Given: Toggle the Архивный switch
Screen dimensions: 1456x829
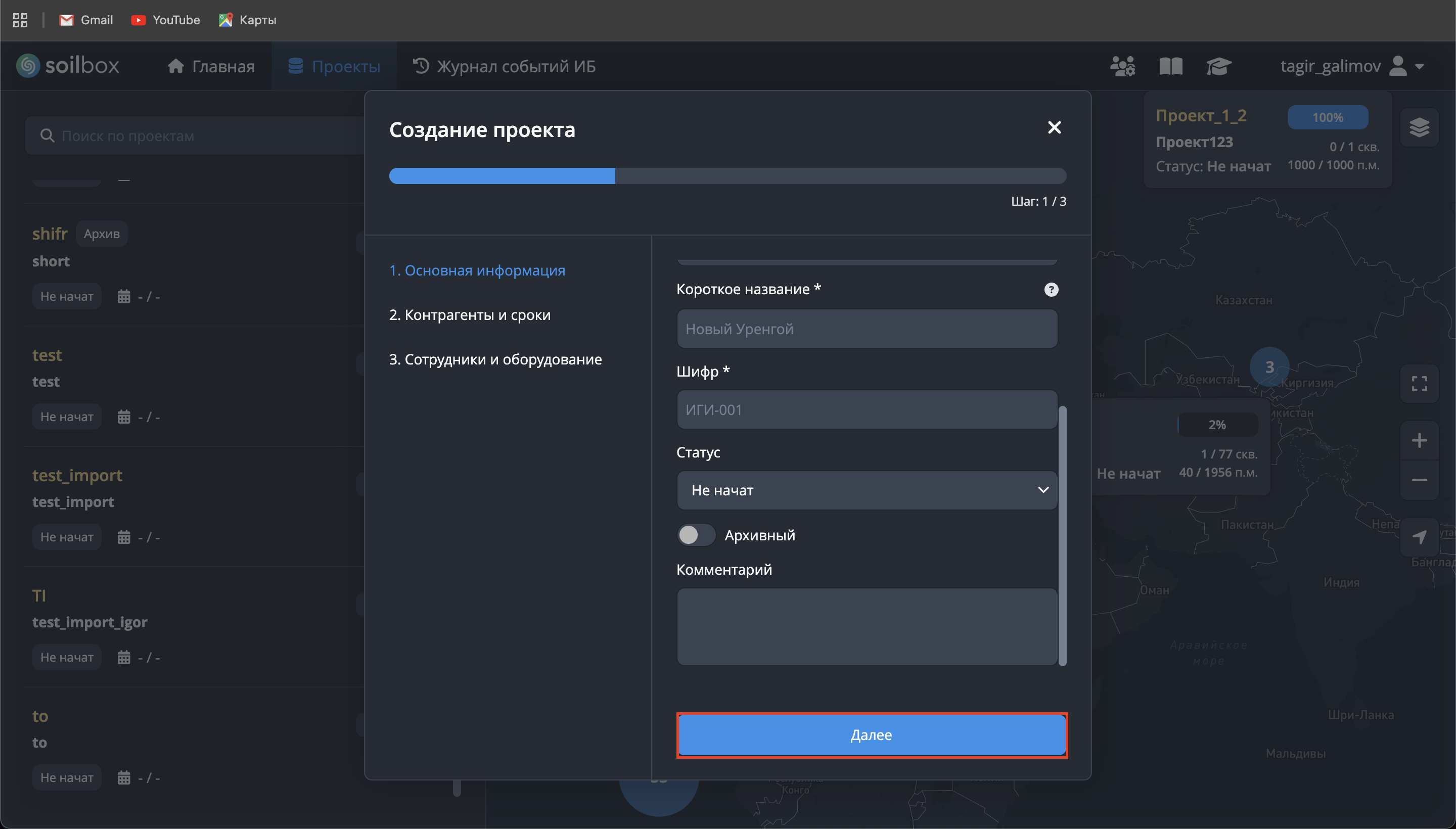Looking at the screenshot, I should tap(696, 535).
